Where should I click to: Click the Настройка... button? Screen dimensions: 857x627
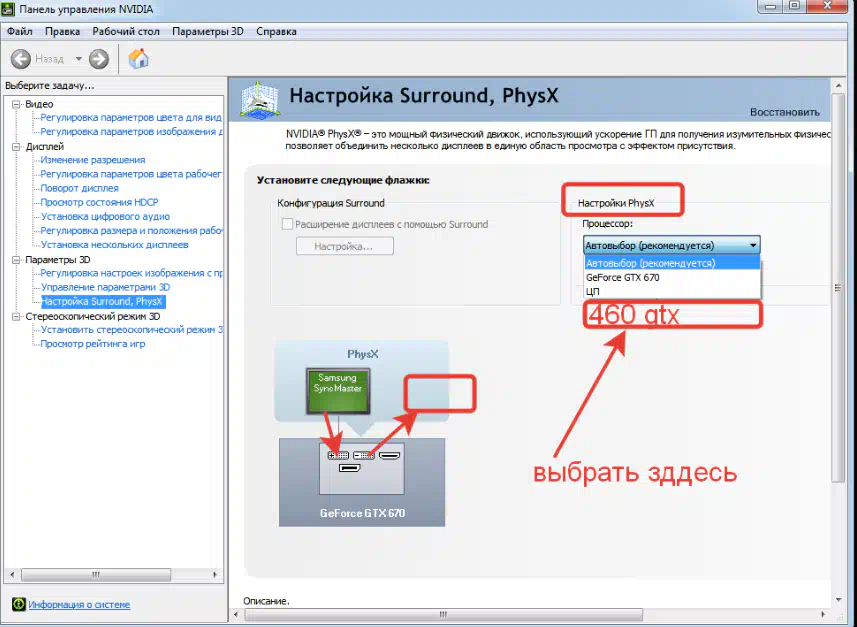(x=344, y=246)
